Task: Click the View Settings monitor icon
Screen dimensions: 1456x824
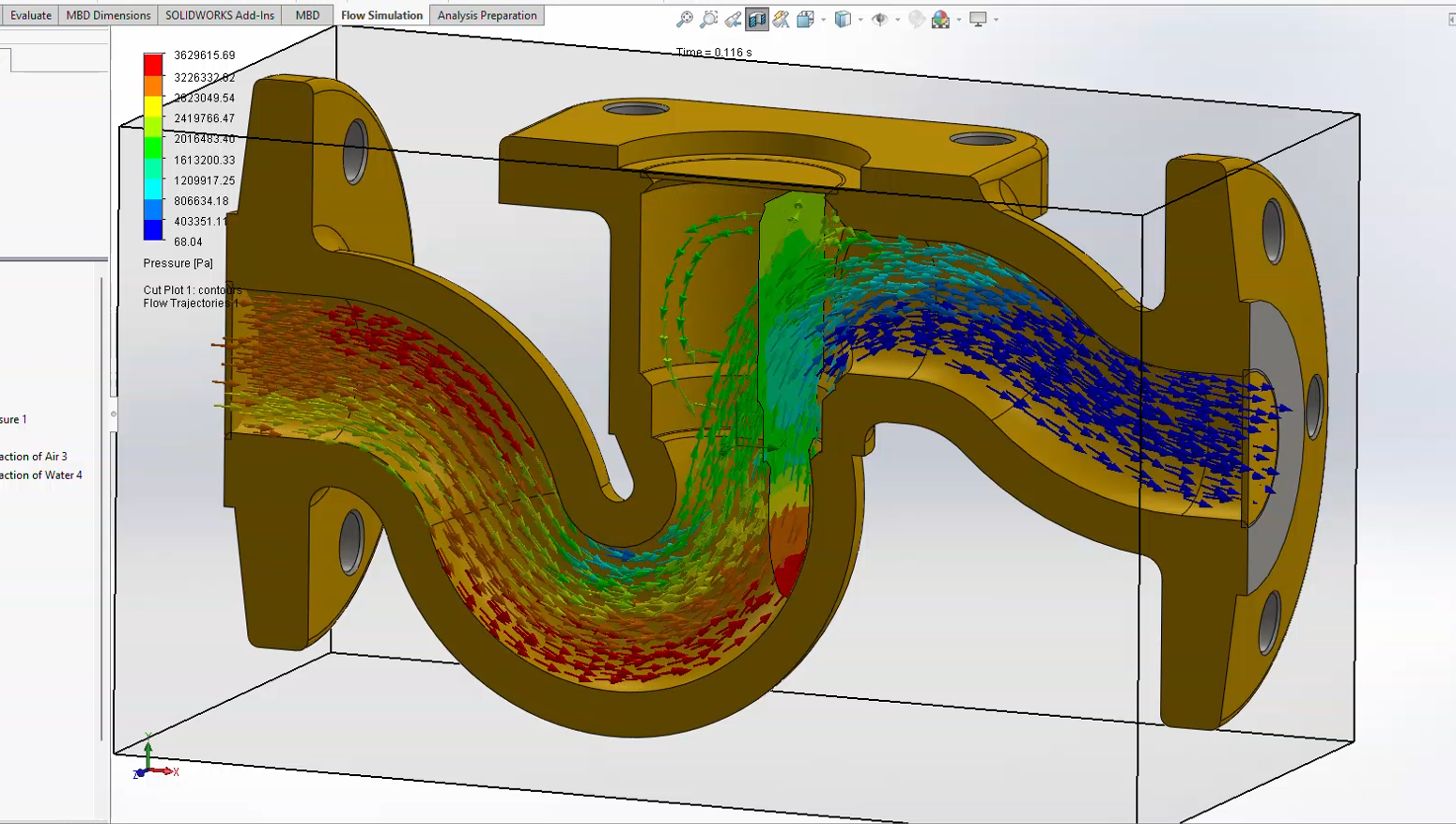Action: 979,19
